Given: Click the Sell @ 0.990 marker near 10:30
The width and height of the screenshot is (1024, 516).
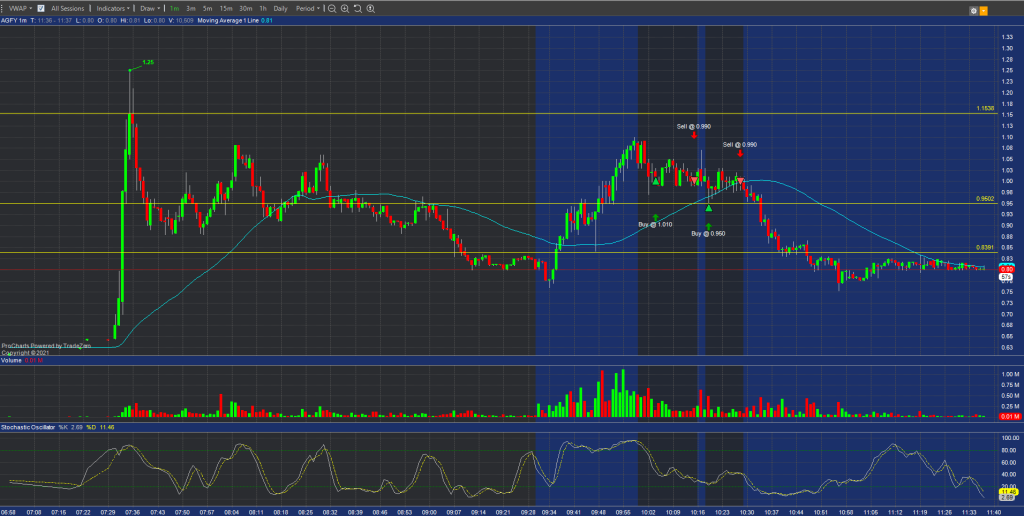Looking at the screenshot, I should click(x=739, y=144).
